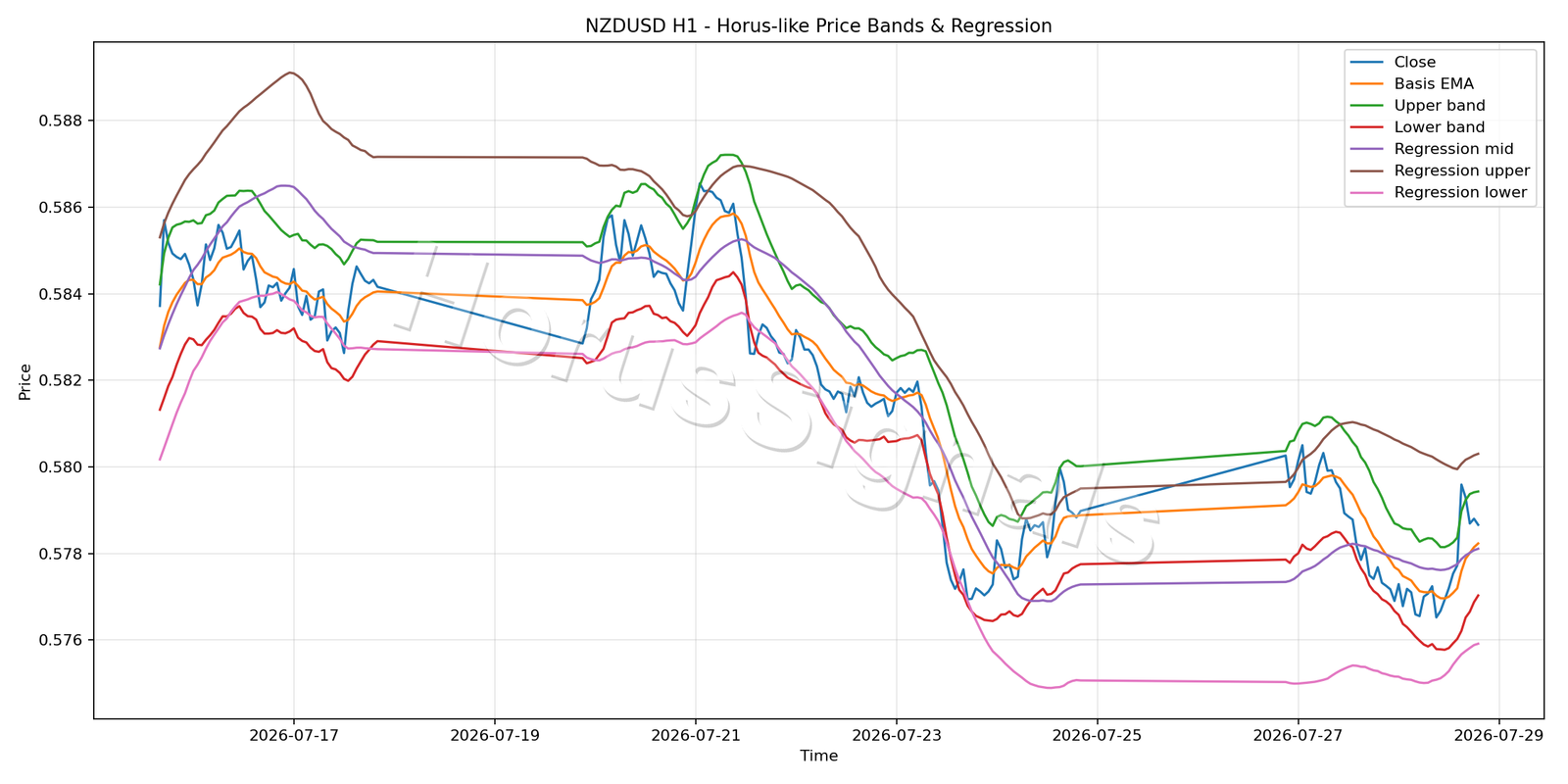Click the pink Regression lower trough near 0.575
1568x784 pixels.
[1050, 687]
